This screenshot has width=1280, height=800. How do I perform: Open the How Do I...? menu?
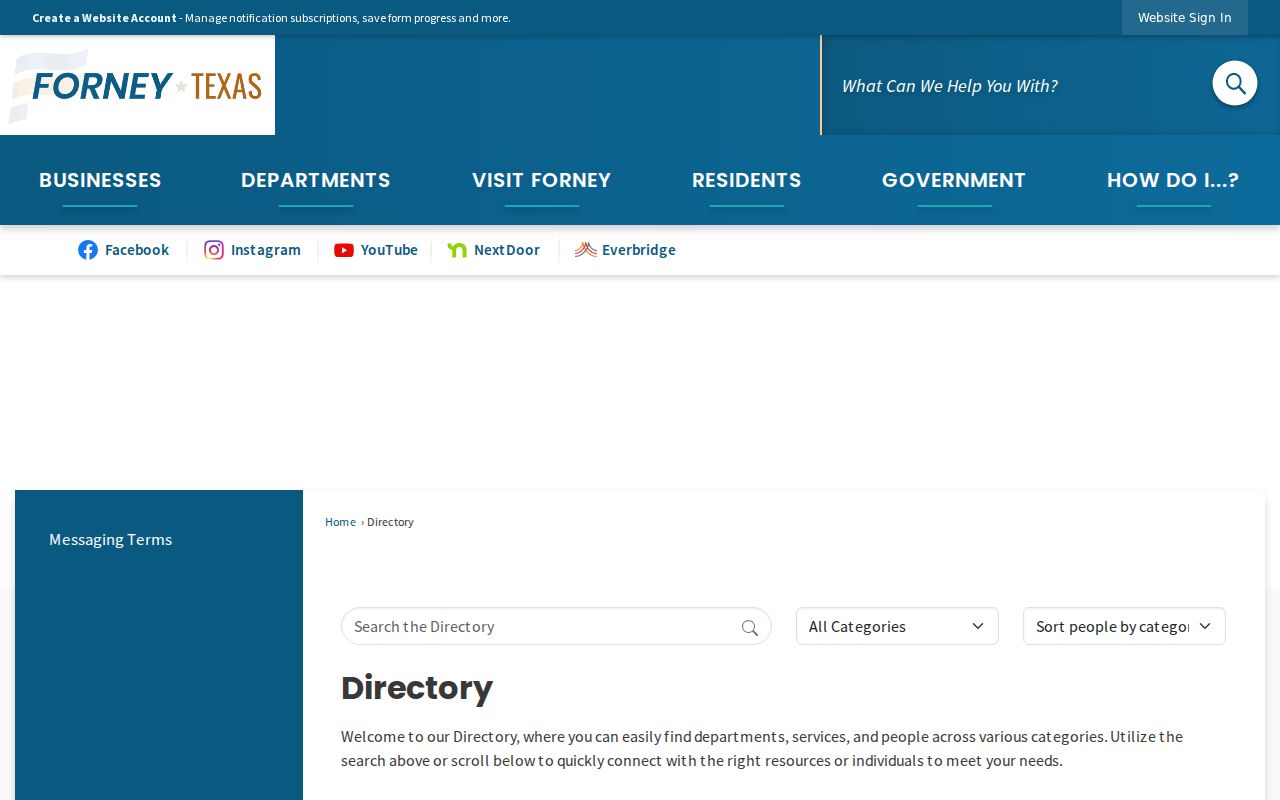pos(1173,180)
